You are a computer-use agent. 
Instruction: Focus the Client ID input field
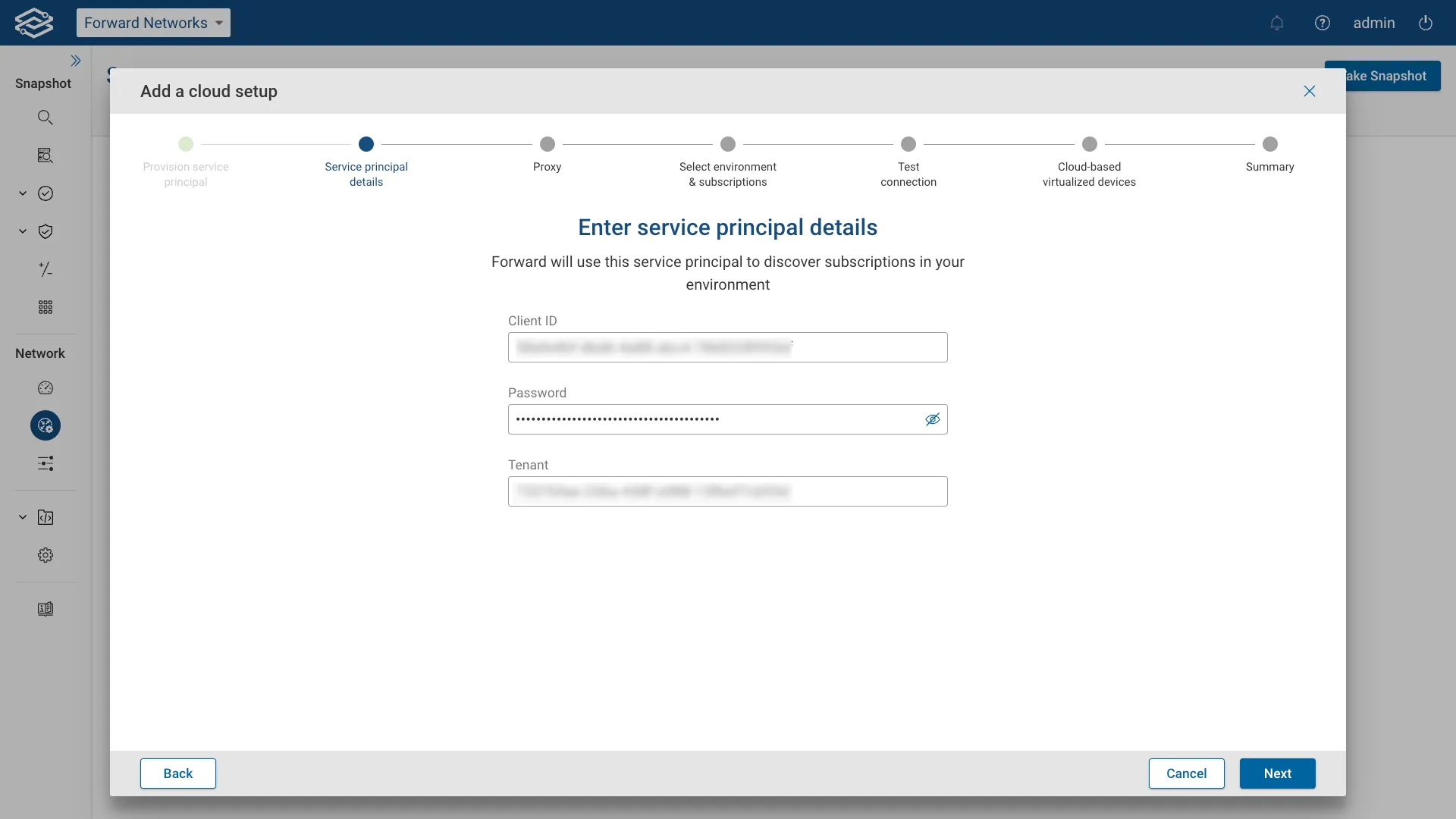[x=728, y=347]
